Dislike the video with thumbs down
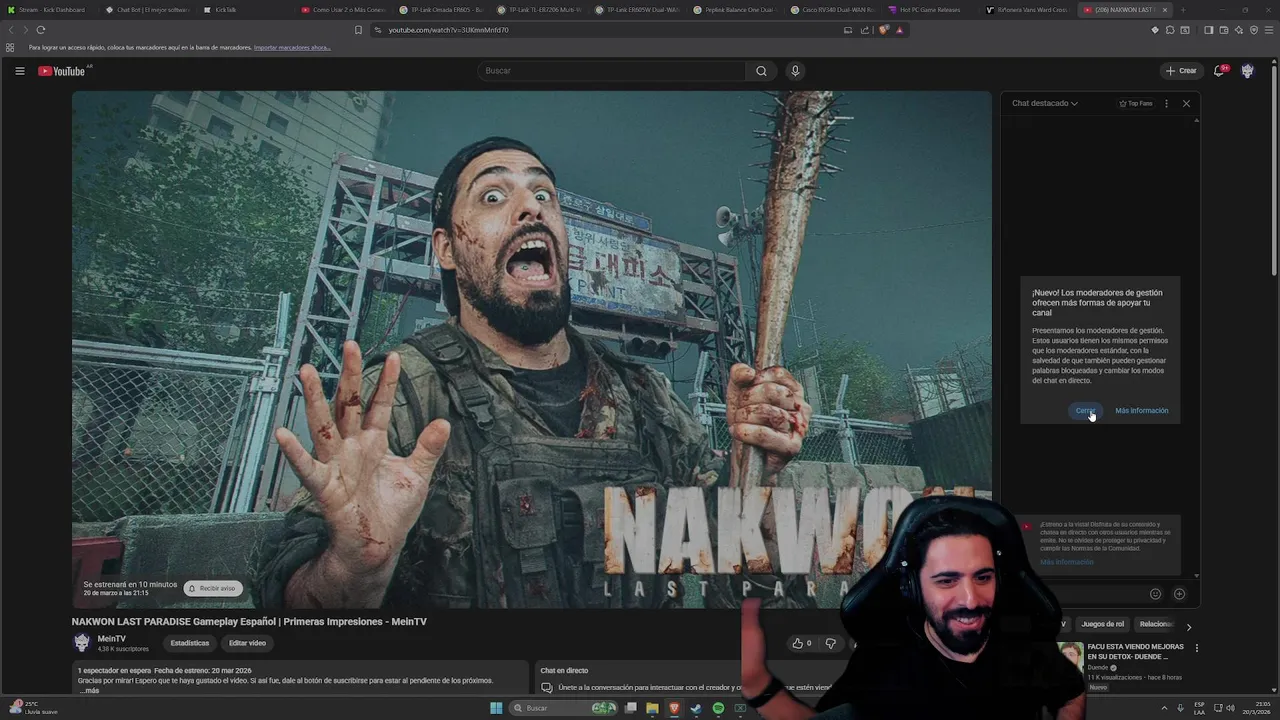 (830, 643)
